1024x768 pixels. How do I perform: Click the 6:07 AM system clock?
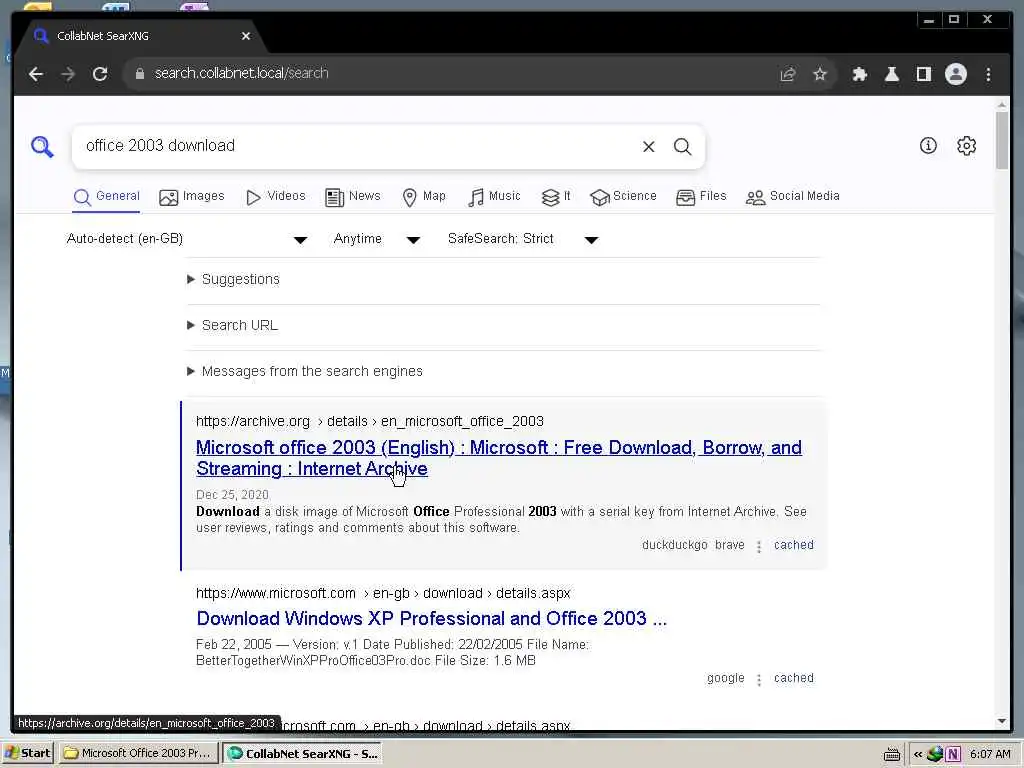click(x=990, y=754)
